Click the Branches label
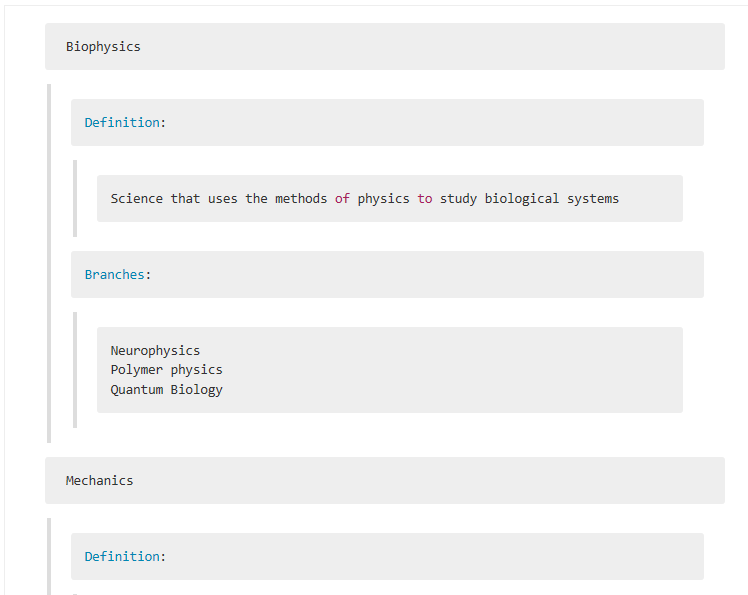The height and width of the screenshot is (595, 748). [114, 274]
